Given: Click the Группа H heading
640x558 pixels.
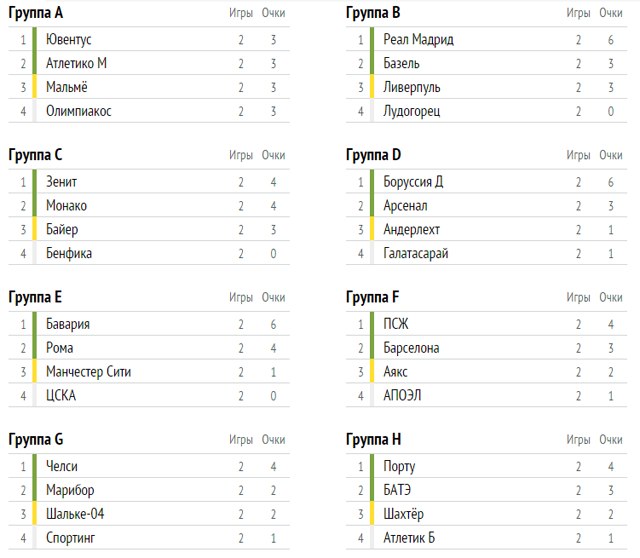Looking at the screenshot, I should (x=374, y=439).
